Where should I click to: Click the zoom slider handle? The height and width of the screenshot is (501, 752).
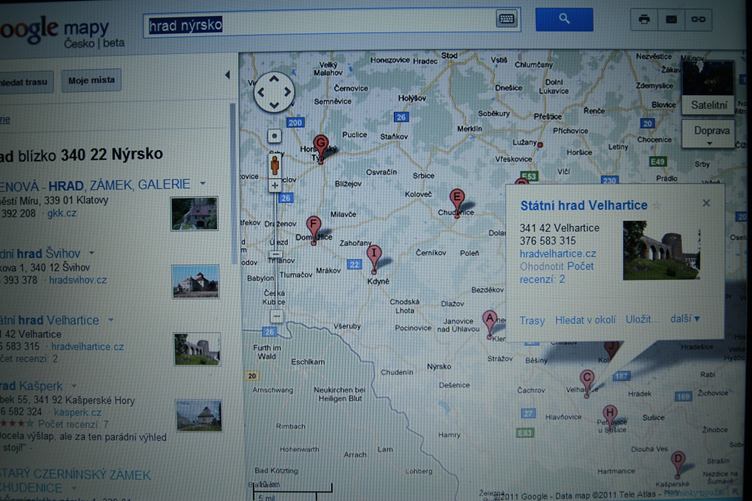click(x=275, y=255)
